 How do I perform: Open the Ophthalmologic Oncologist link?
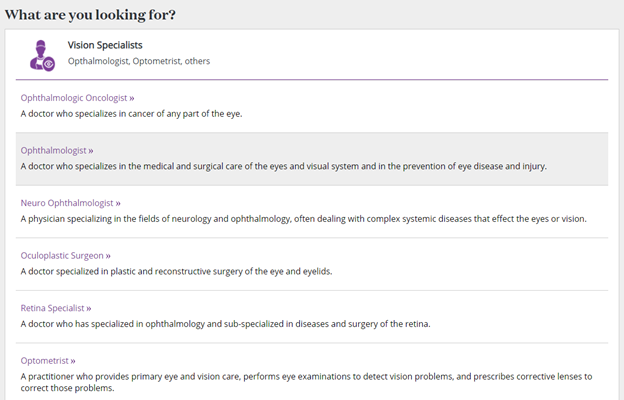tap(77, 98)
